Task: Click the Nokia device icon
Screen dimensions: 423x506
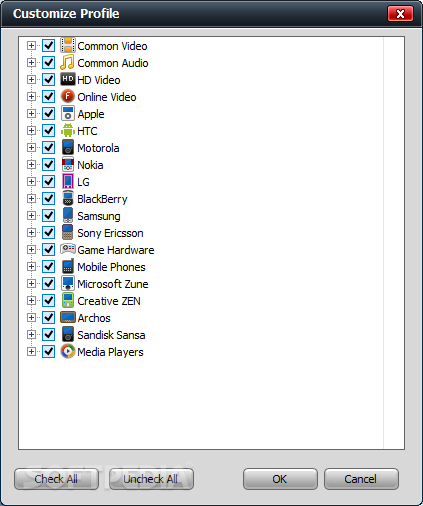Action: (68, 164)
